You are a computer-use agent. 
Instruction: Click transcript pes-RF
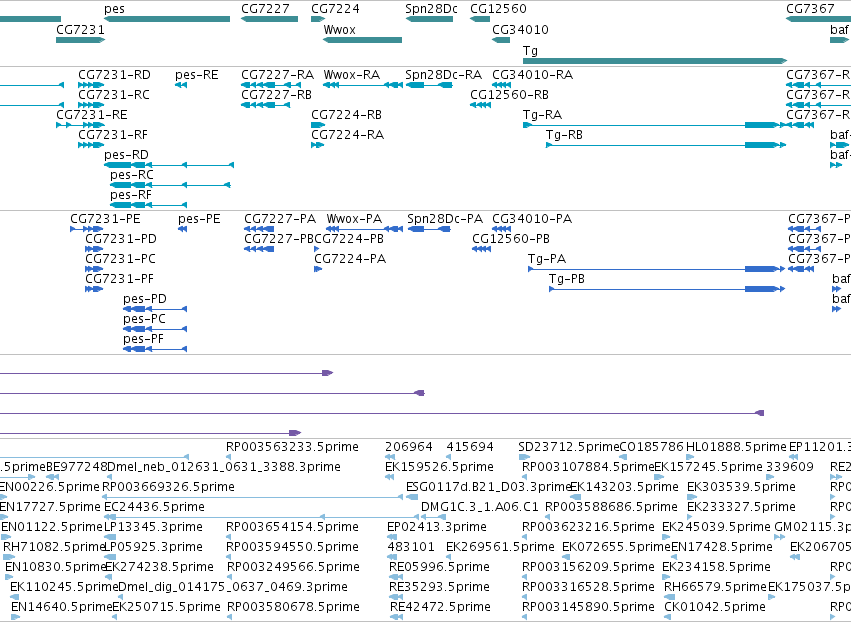click(131, 195)
